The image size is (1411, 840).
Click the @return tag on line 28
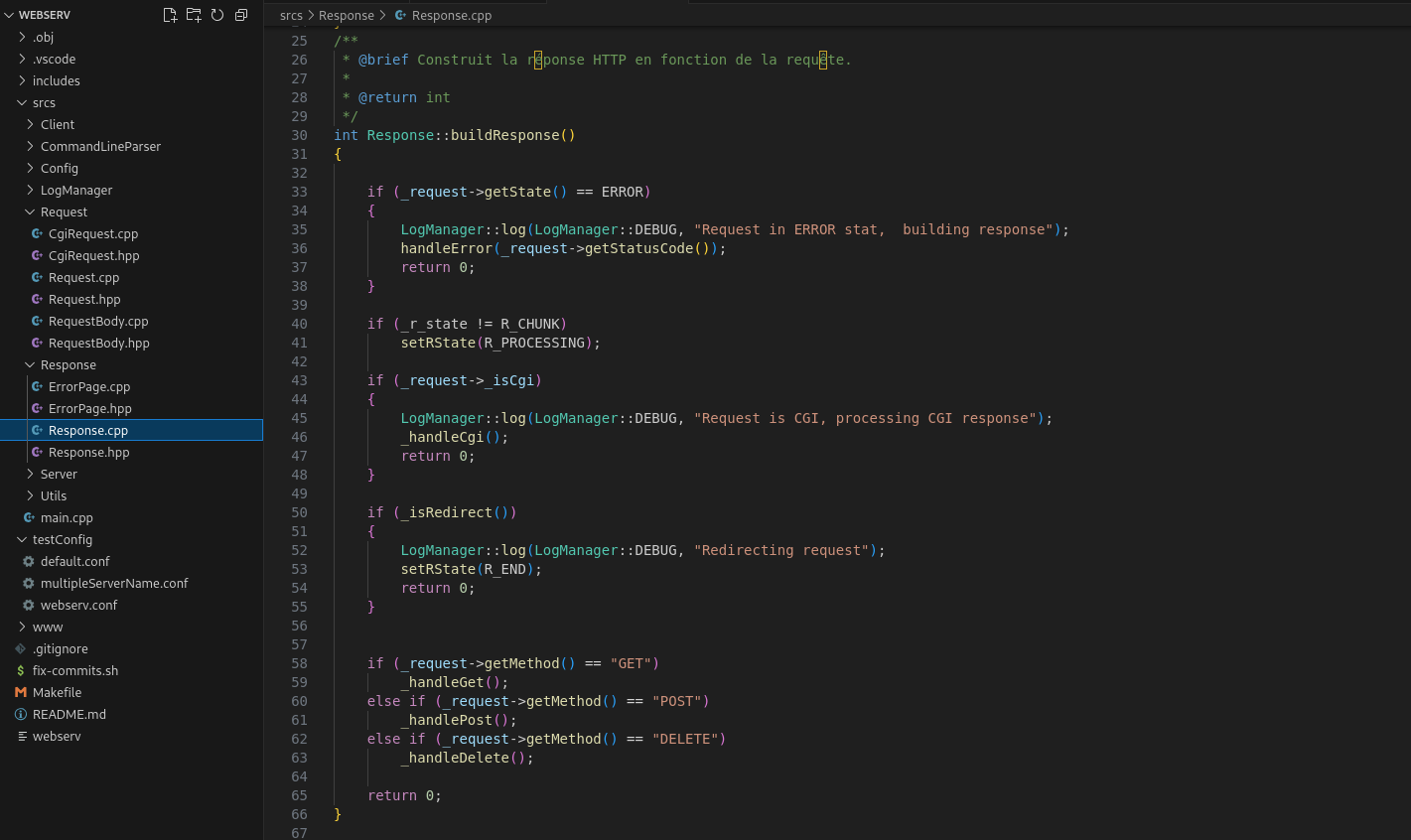coord(387,97)
